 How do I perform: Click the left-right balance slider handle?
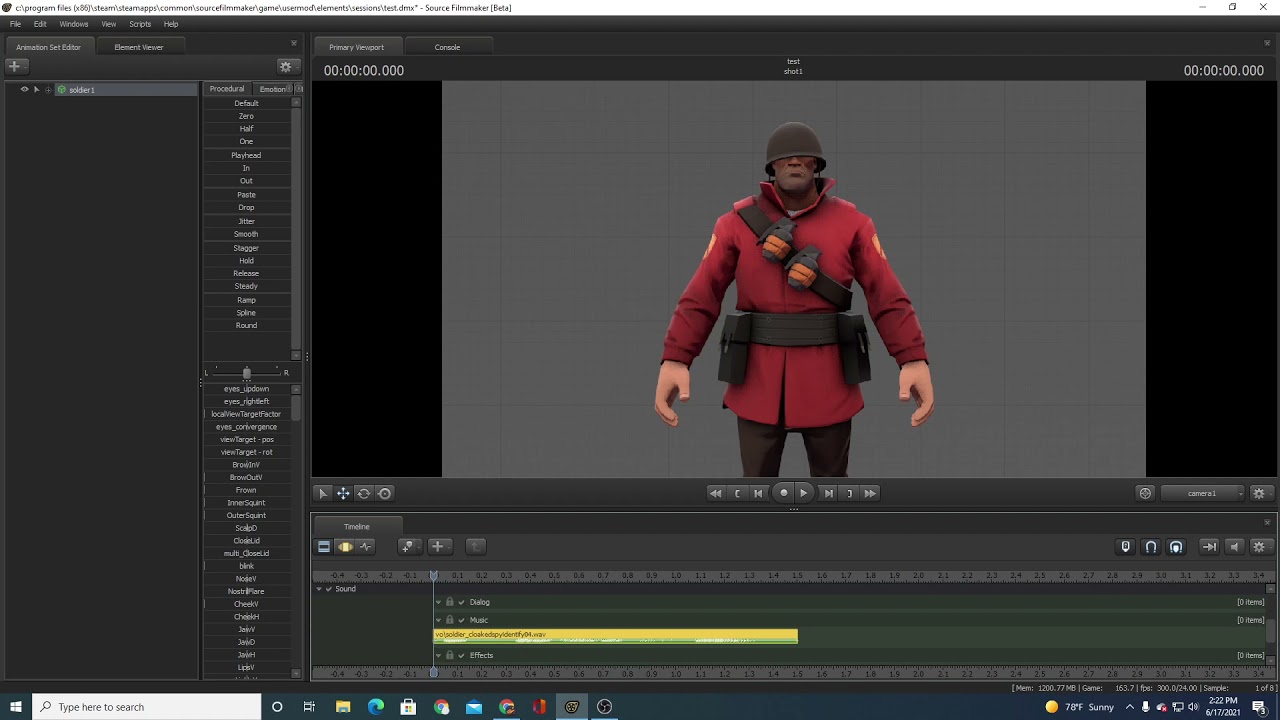point(246,373)
